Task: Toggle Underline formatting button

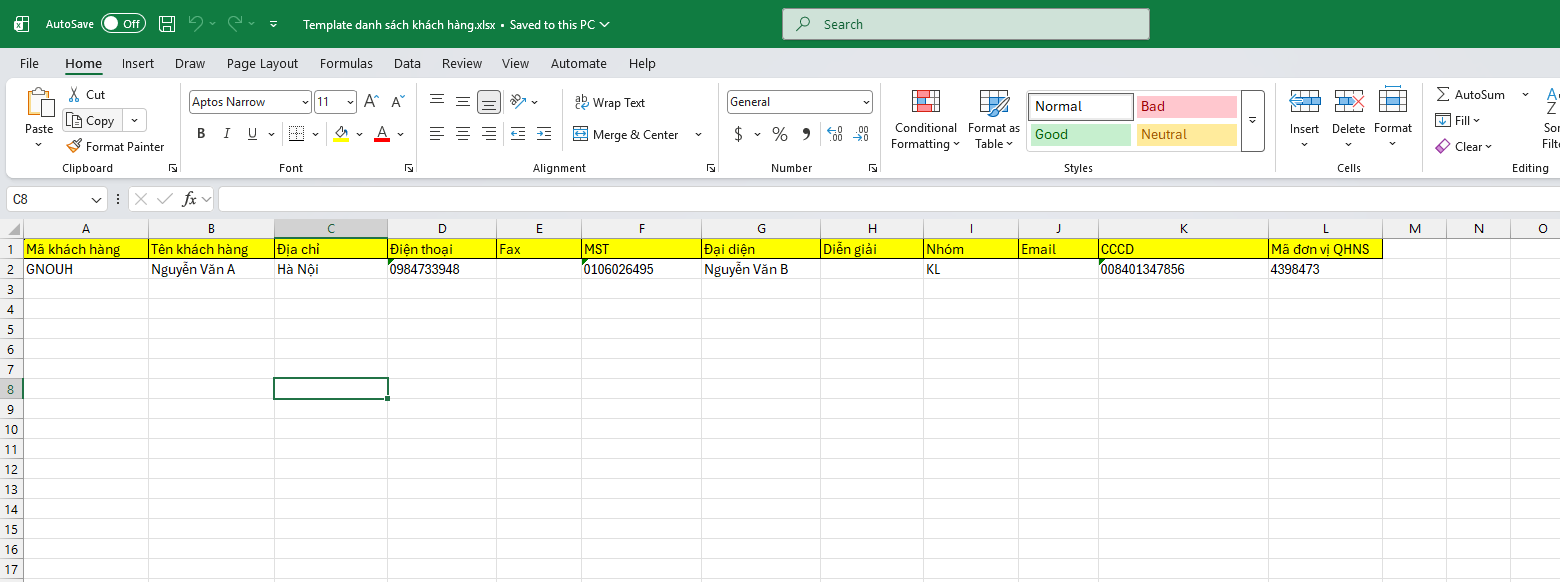Action: pyautogui.click(x=253, y=134)
